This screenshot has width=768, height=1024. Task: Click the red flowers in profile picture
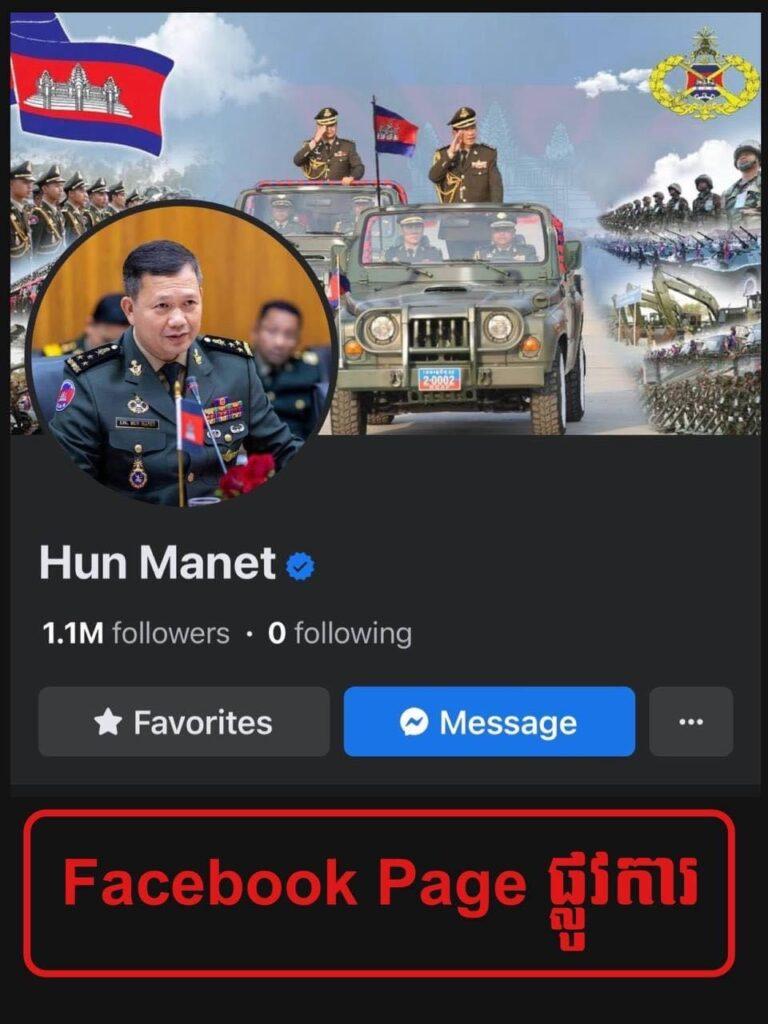(247, 475)
